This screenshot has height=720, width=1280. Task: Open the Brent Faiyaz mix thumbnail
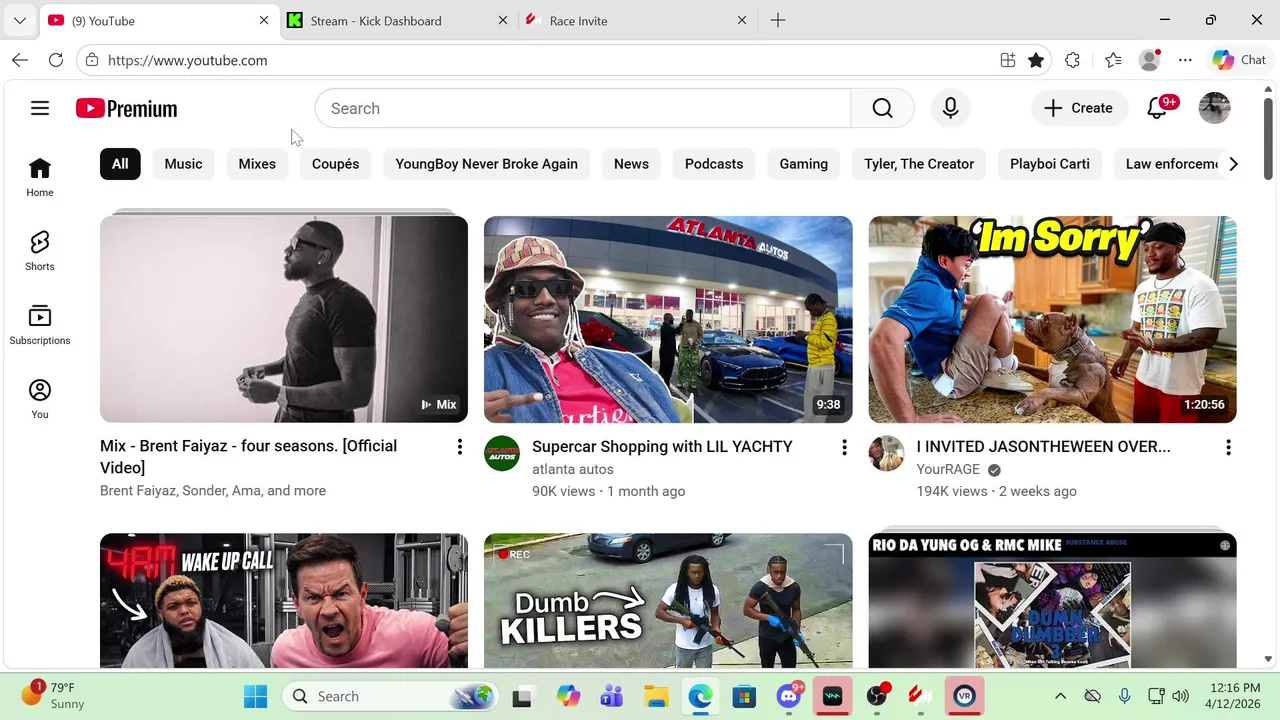284,319
